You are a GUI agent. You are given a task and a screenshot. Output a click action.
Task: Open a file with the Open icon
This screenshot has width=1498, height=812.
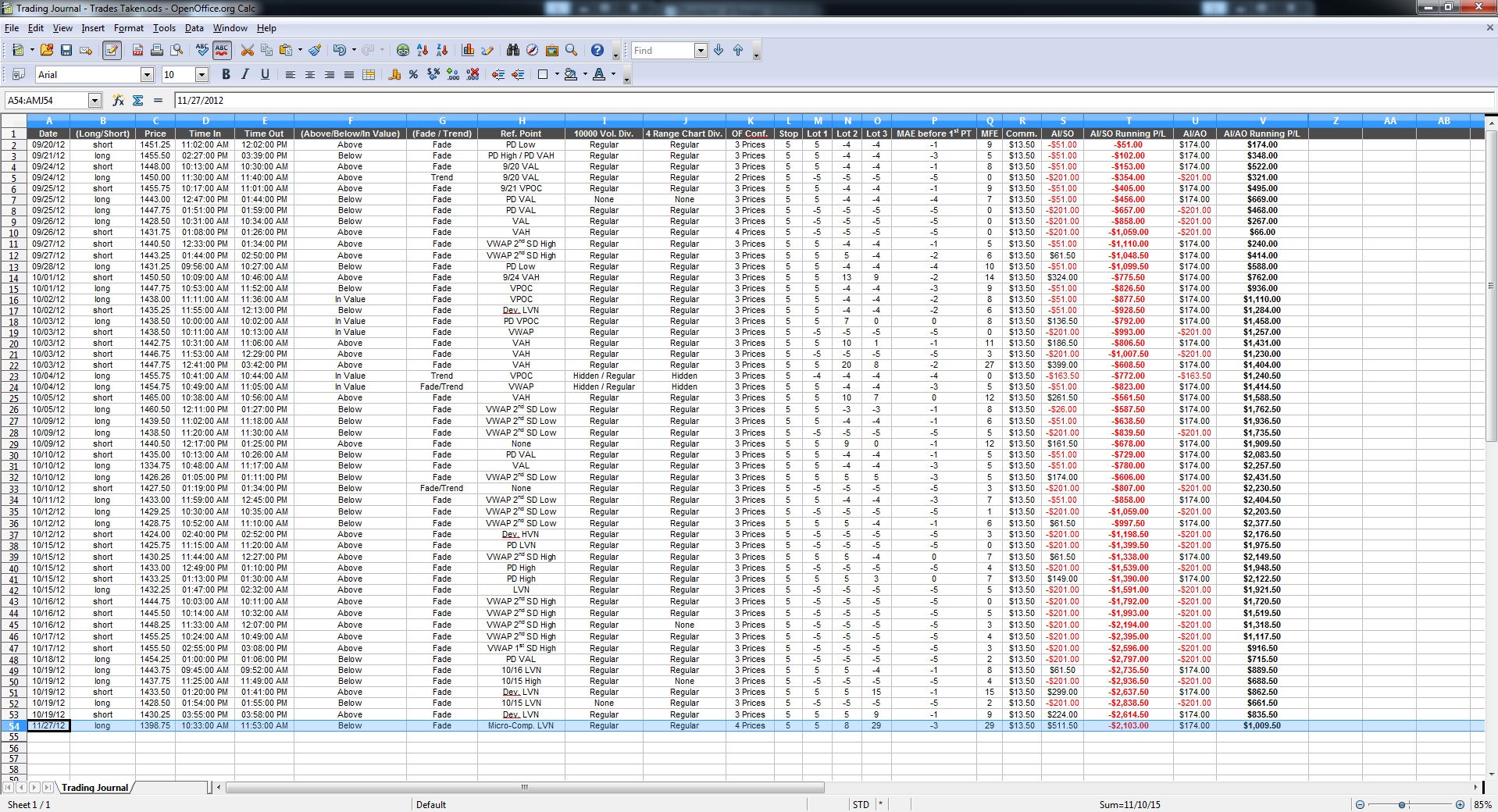point(47,50)
